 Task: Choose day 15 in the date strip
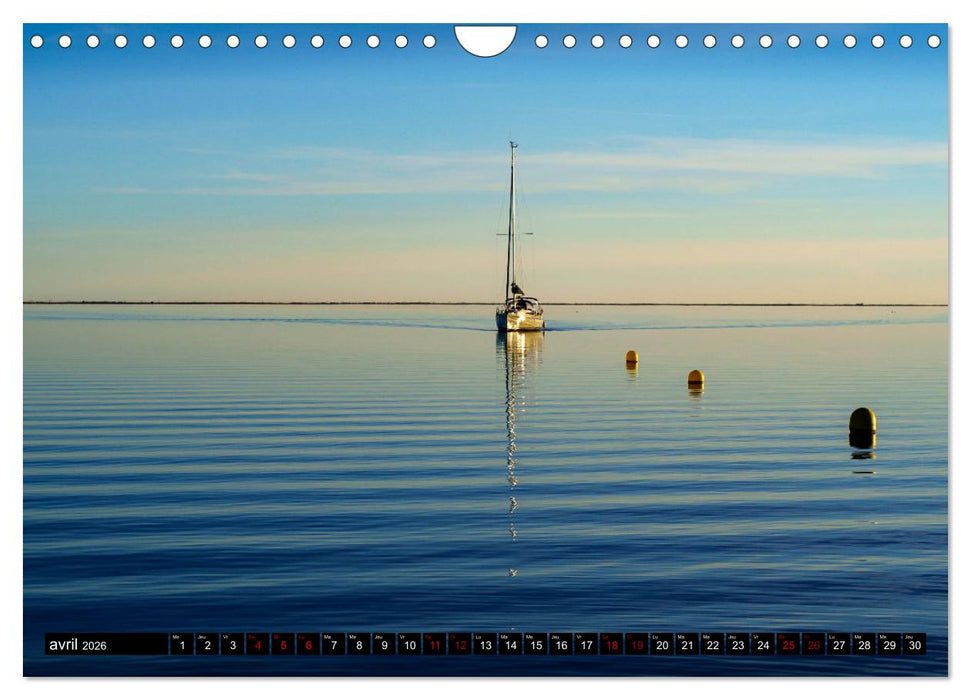click(536, 646)
